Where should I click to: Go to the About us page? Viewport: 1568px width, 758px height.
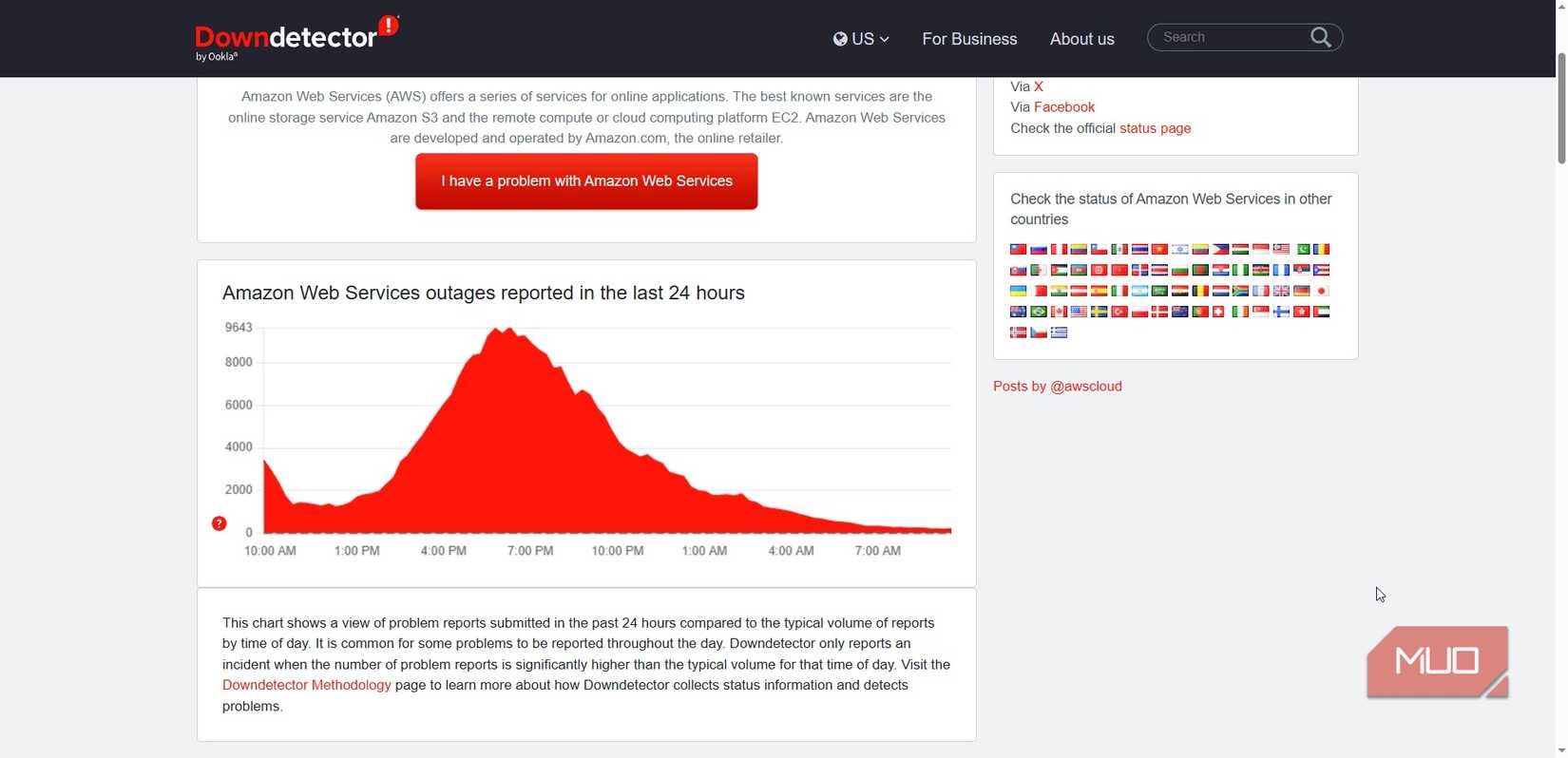[x=1081, y=39]
